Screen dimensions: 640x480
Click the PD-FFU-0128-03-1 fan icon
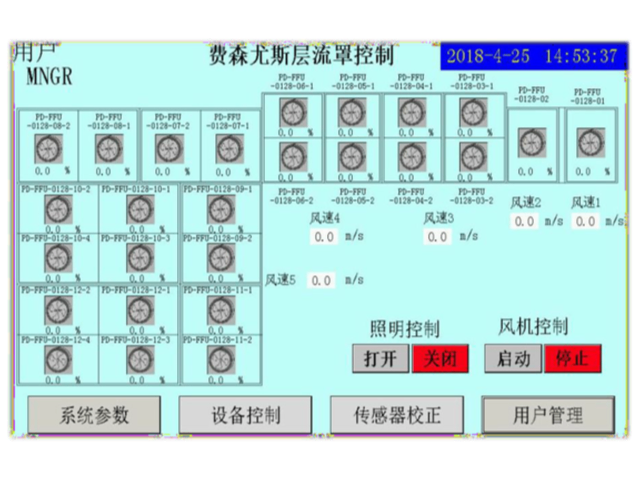point(473,113)
